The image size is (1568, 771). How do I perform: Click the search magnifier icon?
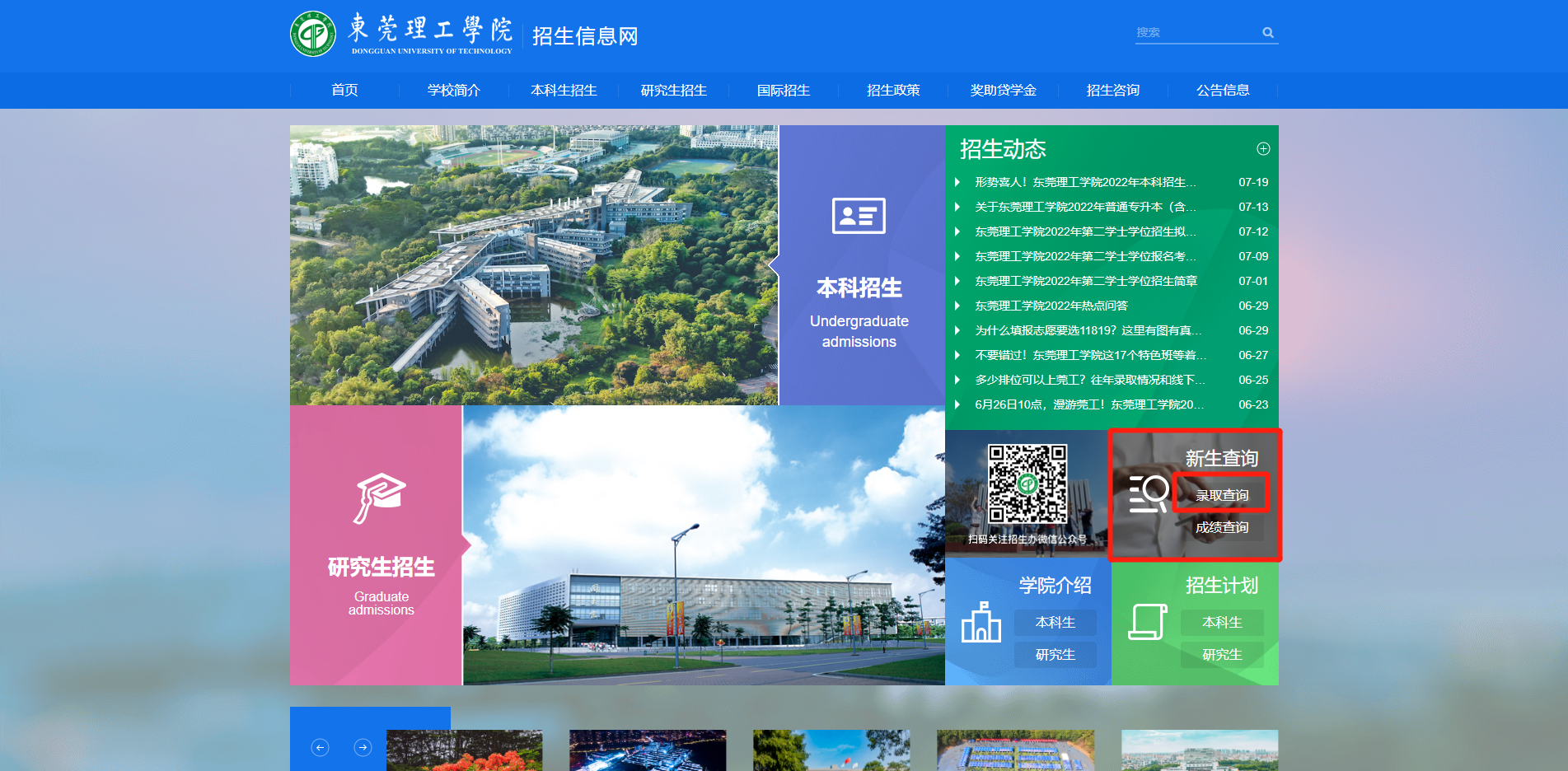pos(1268,33)
